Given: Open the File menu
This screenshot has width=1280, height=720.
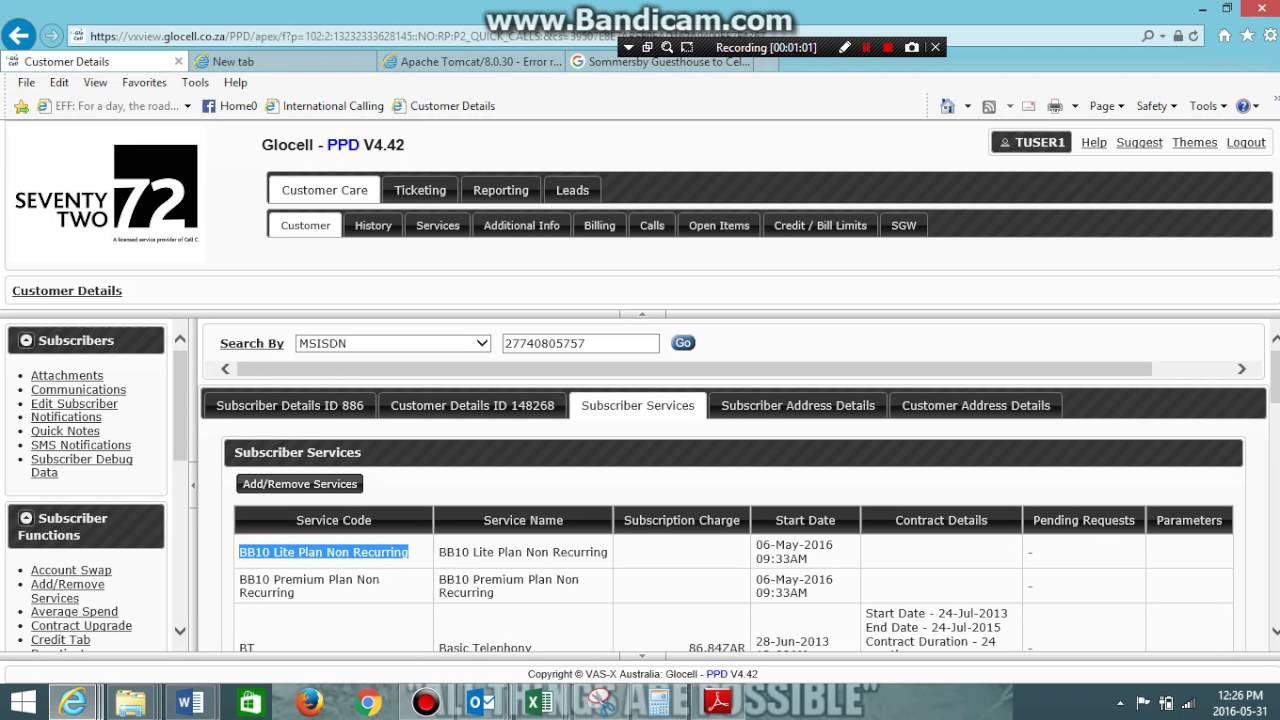Looking at the screenshot, I should click(26, 83).
